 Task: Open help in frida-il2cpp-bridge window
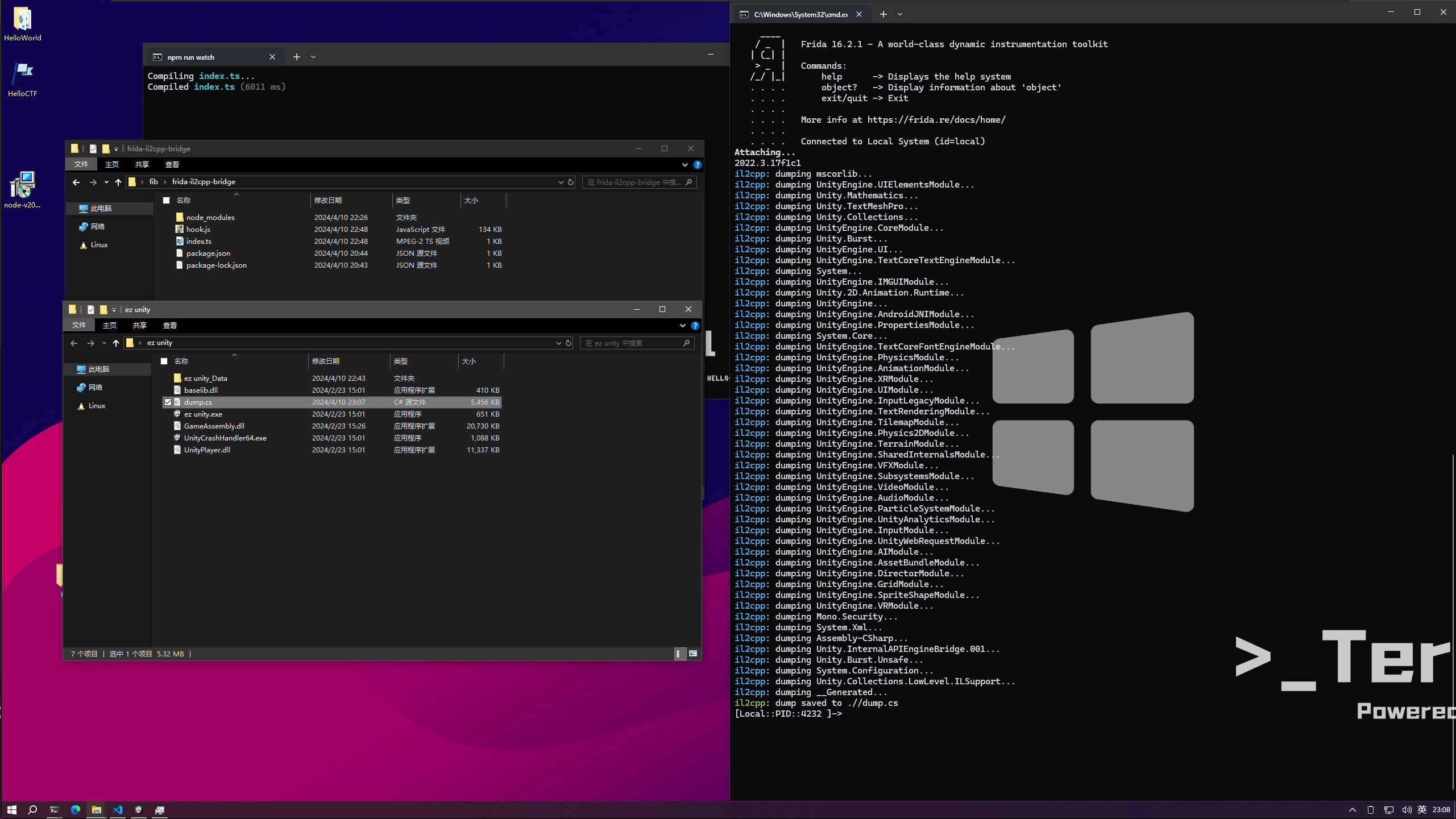tap(698, 165)
